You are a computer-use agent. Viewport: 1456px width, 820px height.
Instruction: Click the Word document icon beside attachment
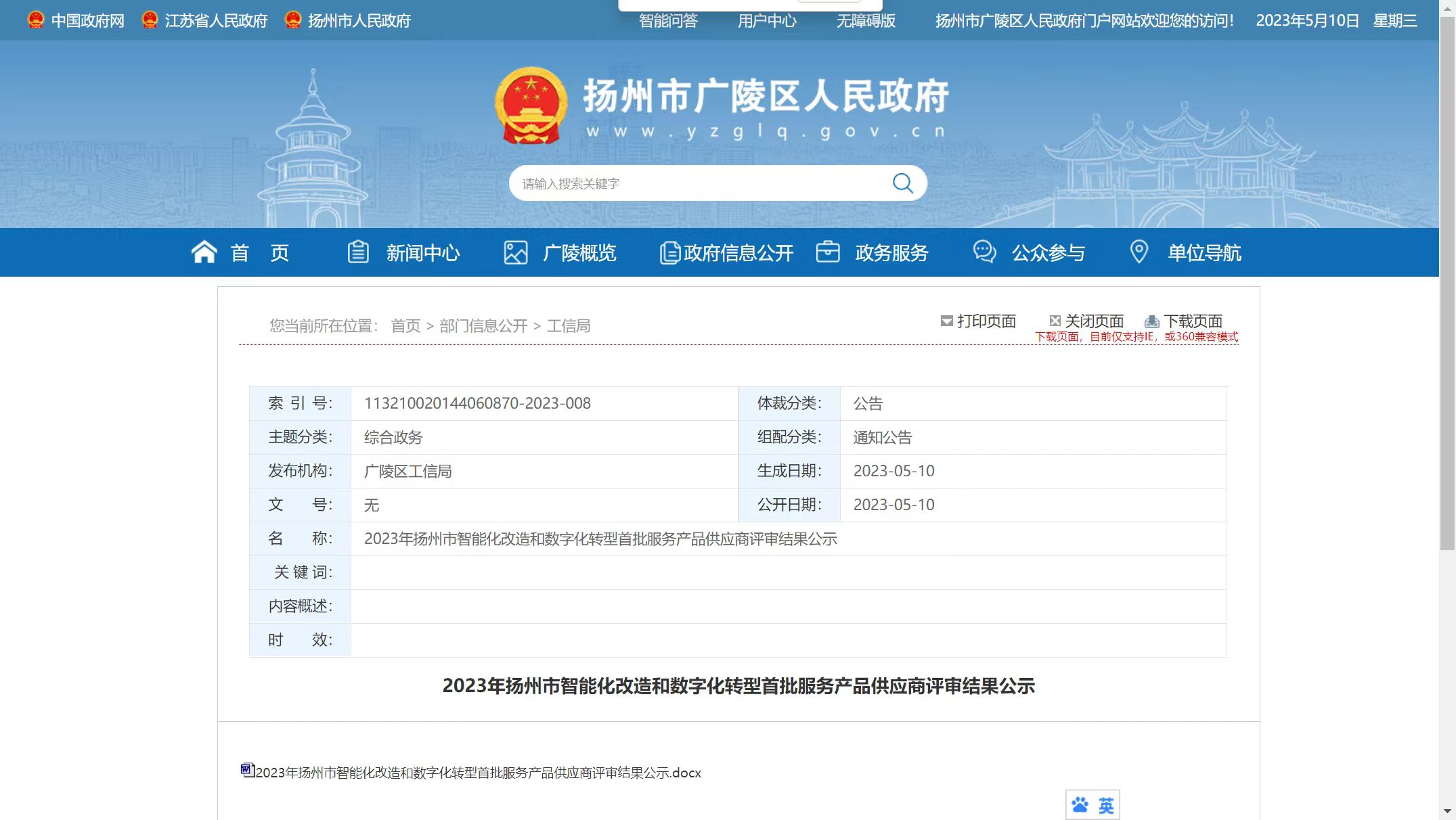point(247,770)
